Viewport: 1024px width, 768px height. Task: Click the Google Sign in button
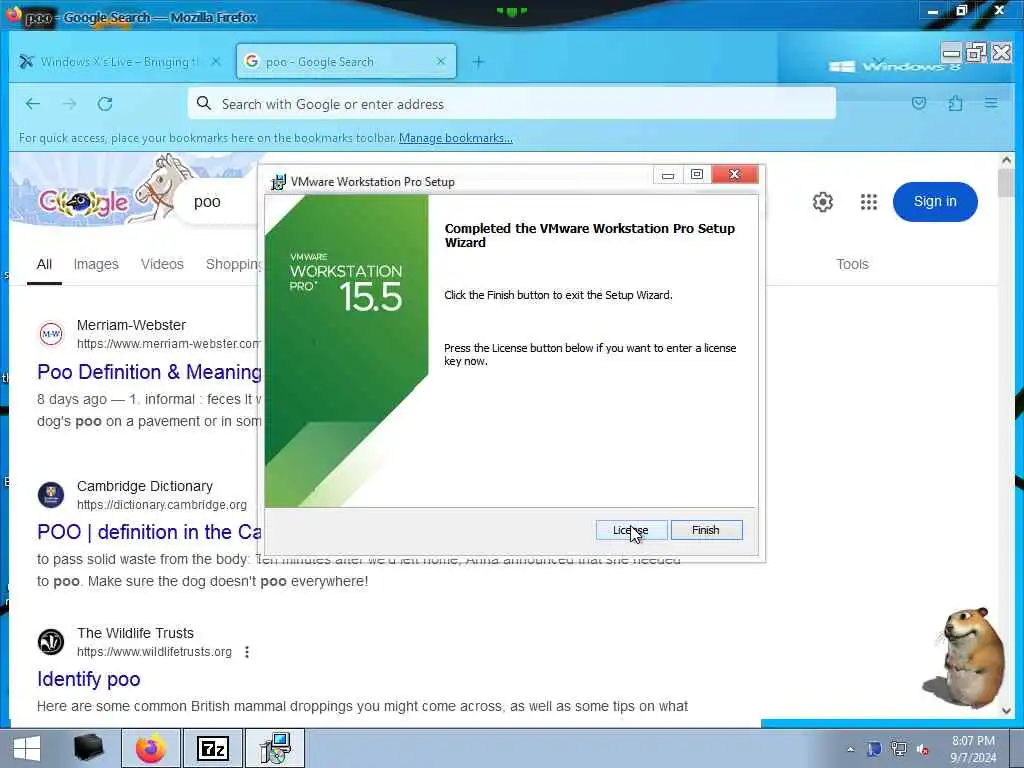point(935,202)
